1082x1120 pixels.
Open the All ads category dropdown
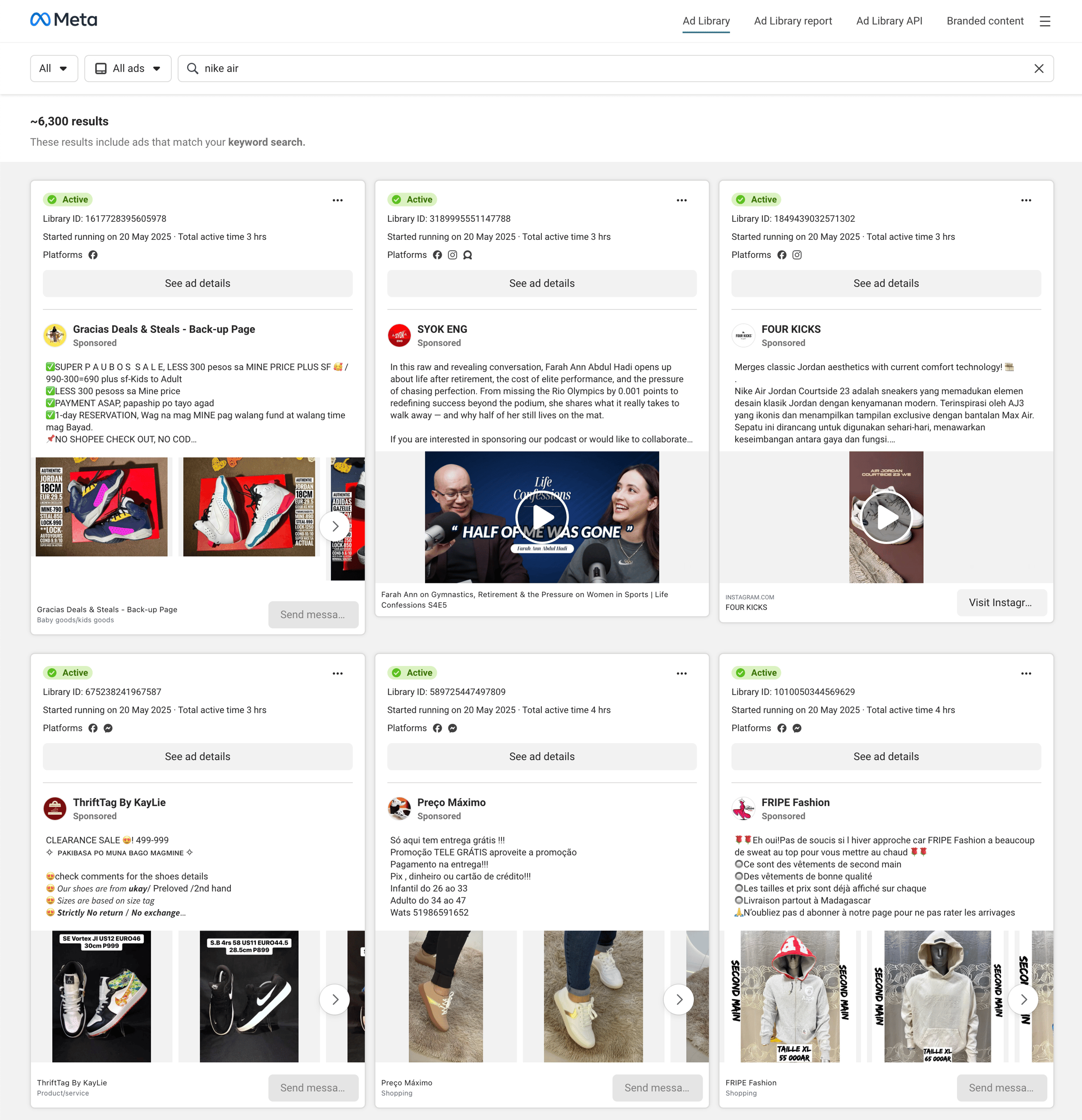coord(128,69)
